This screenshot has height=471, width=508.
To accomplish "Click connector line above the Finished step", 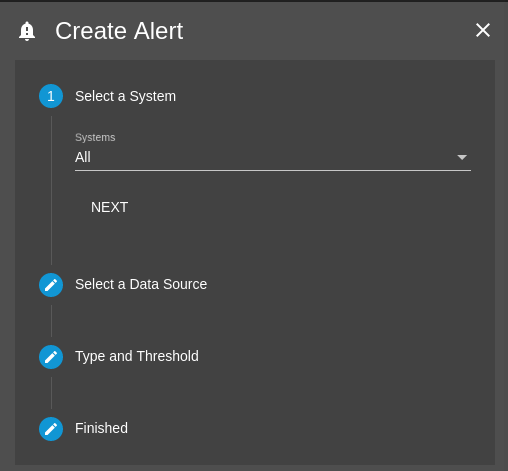I will tap(51, 393).
